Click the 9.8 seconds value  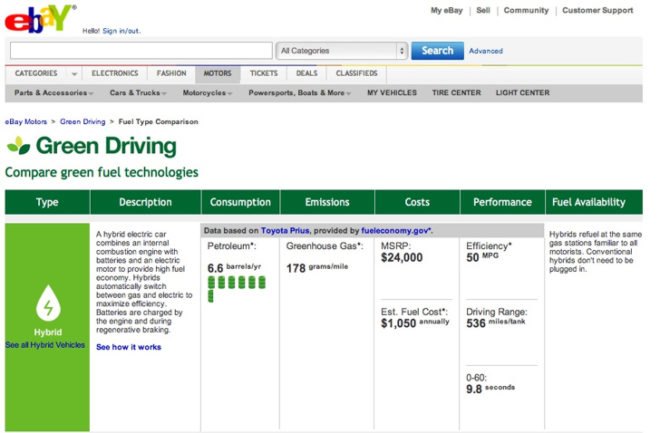click(490, 388)
